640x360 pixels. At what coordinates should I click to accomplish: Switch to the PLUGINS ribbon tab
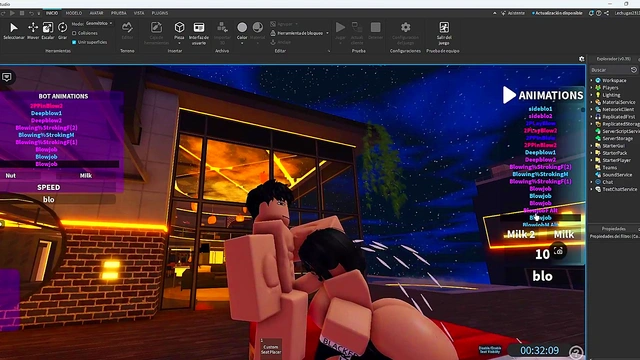pos(160,13)
